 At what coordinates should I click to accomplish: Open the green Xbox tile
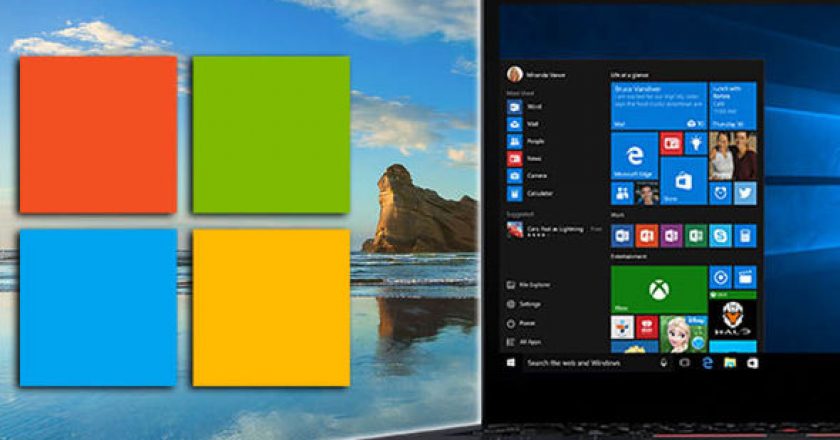coord(659,289)
